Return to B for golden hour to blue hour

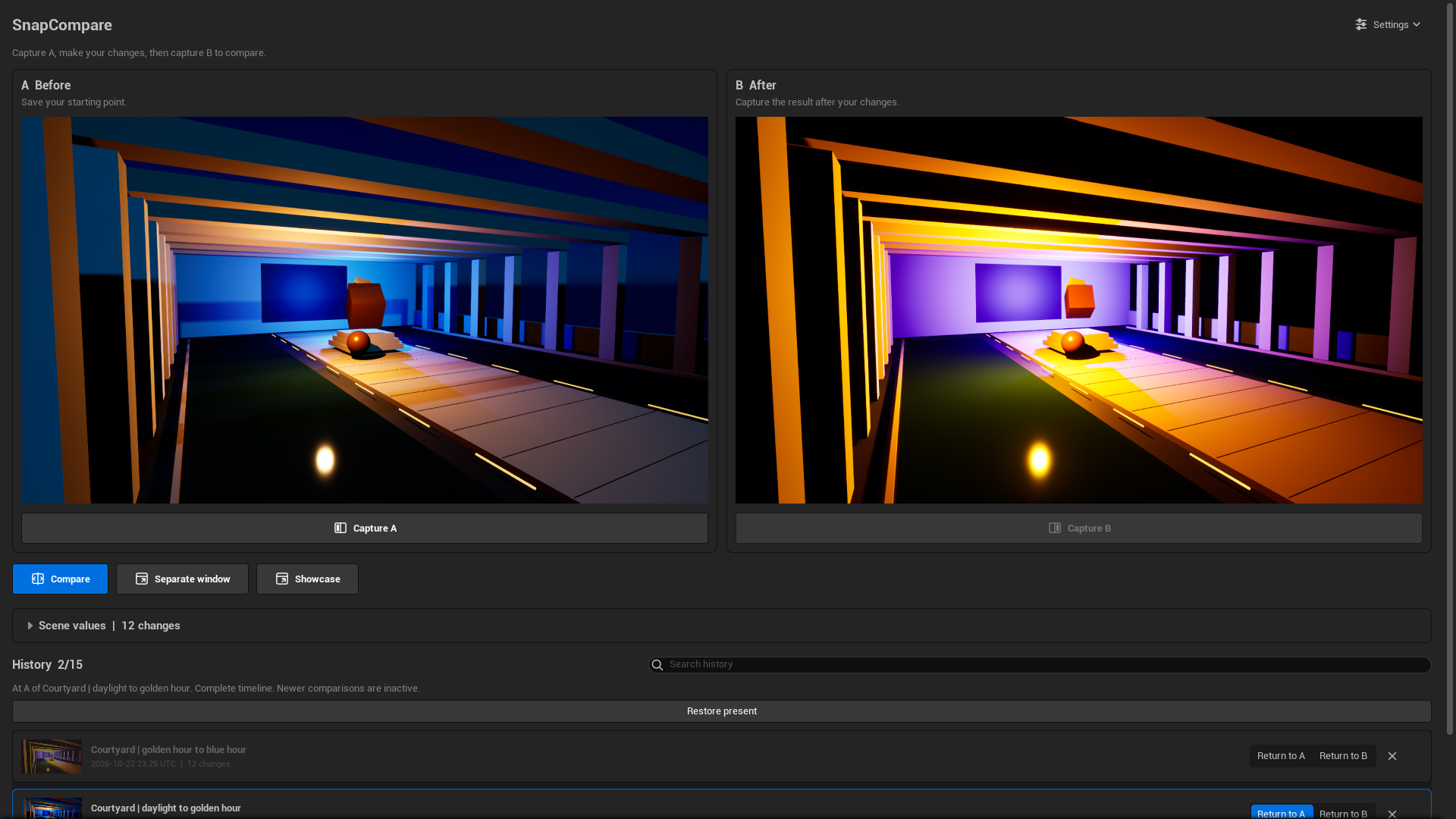click(1343, 755)
